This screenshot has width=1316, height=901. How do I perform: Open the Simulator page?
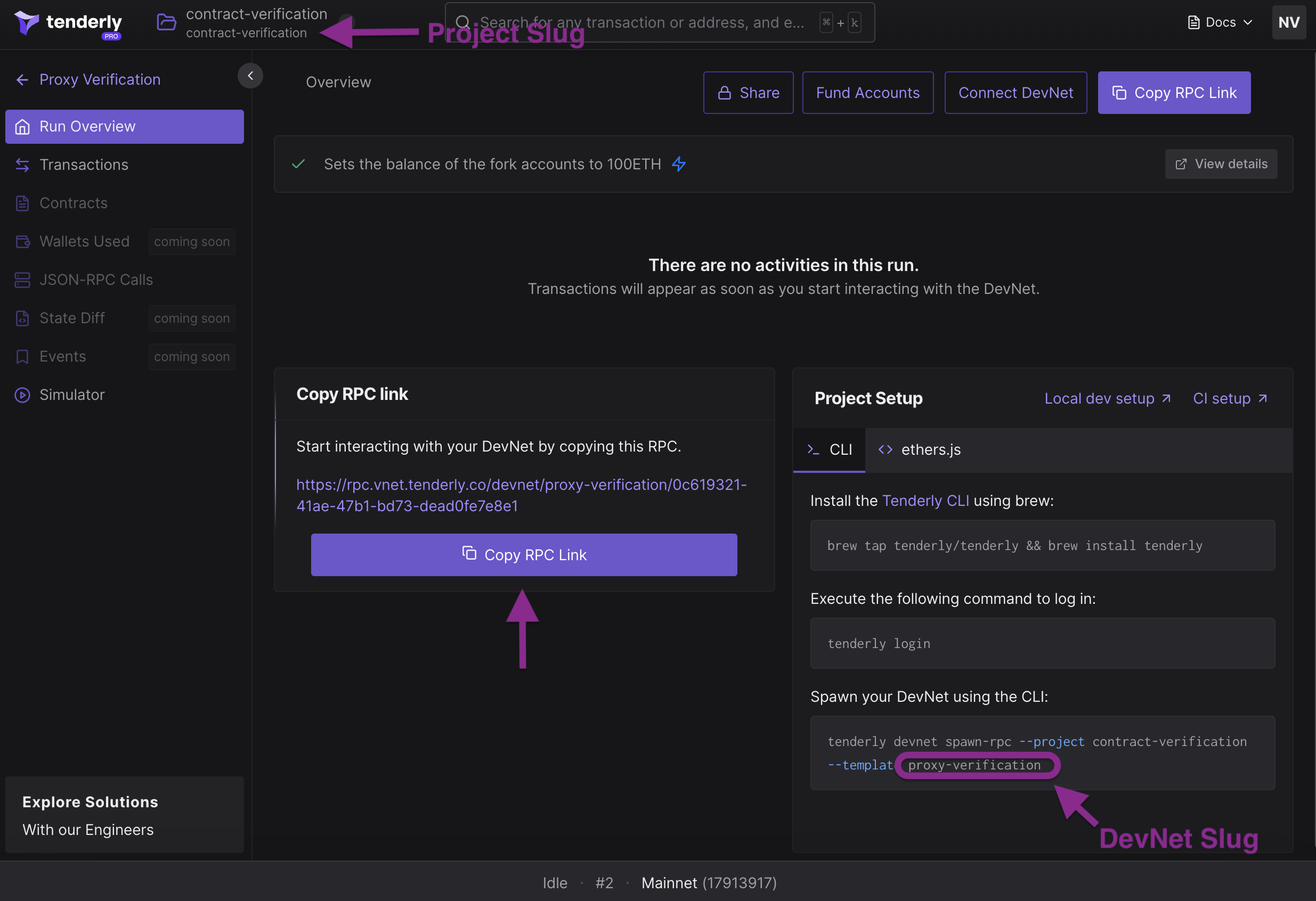[x=125, y=395]
